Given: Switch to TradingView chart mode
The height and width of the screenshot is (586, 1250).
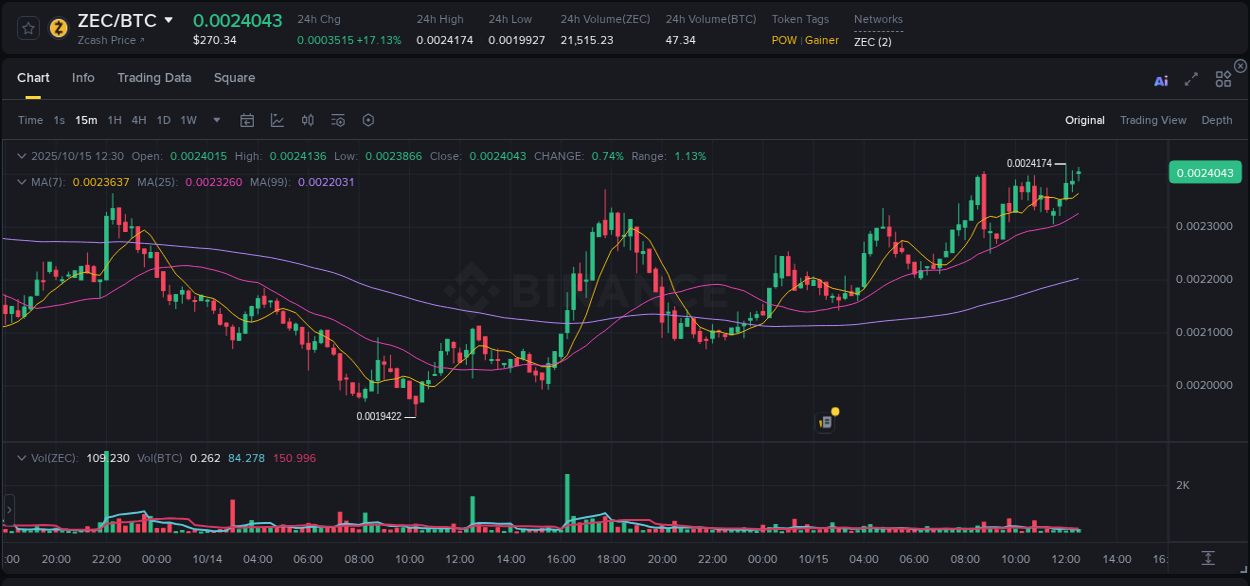Looking at the screenshot, I should pyautogui.click(x=1153, y=120).
